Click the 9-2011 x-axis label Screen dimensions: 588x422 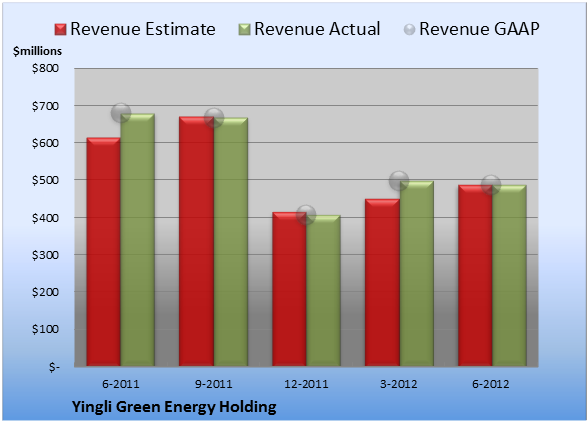[213, 384]
